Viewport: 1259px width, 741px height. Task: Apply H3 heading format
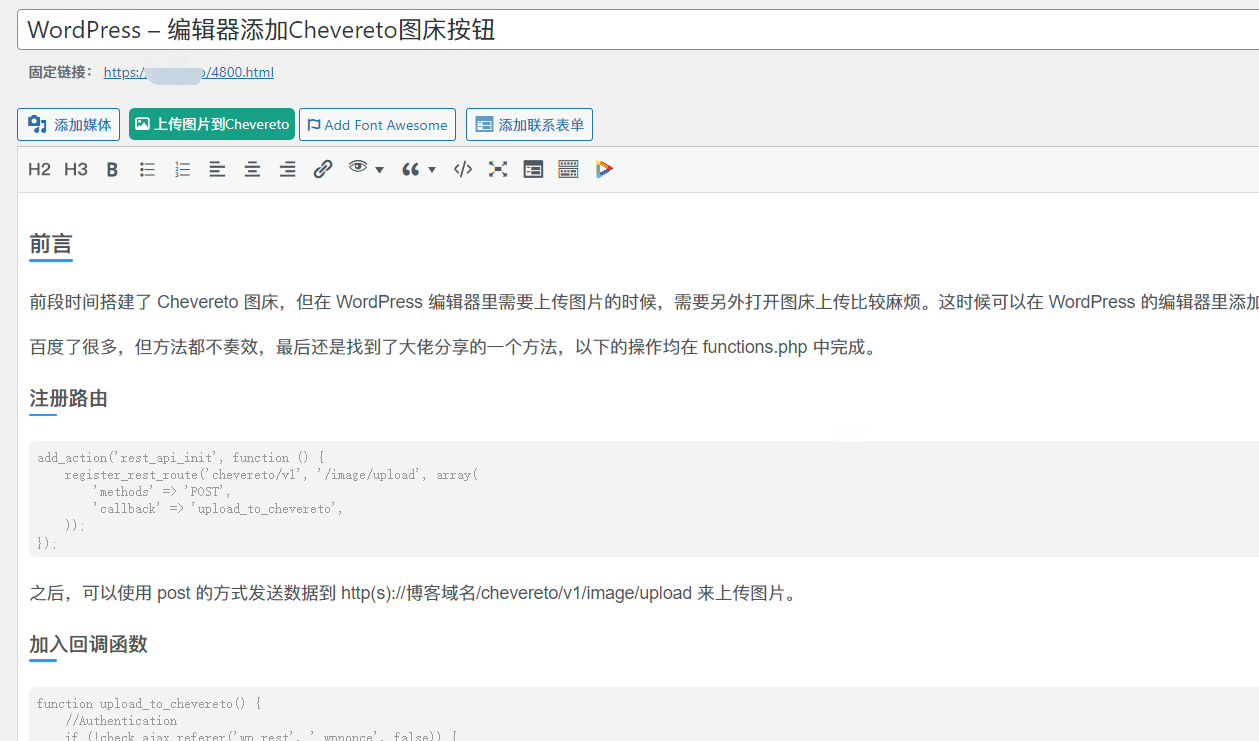tap(76, 169)
